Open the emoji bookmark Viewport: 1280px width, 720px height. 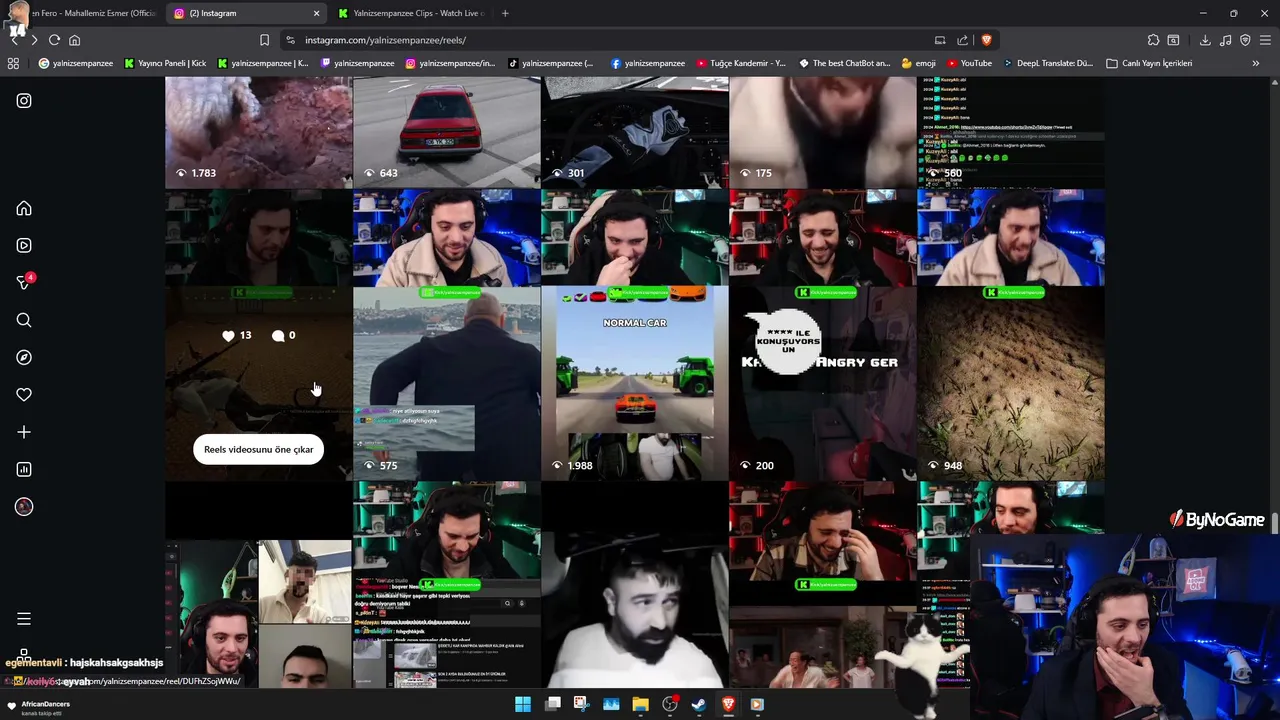(x=918, y=63)
